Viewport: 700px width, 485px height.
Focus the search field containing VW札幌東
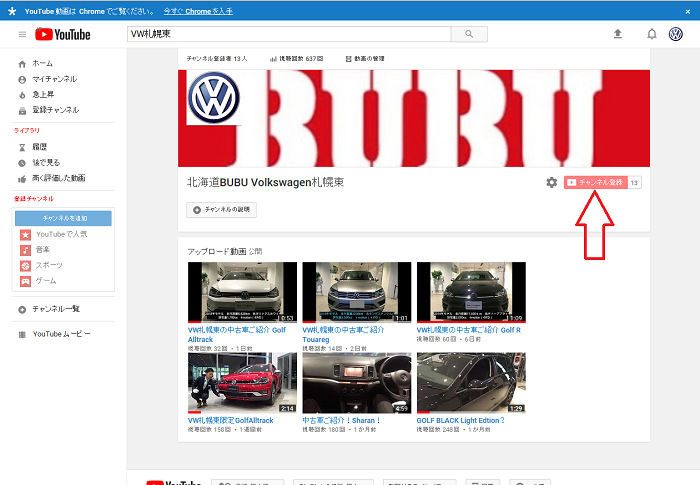pyautogui.click(x=289, y=34)
